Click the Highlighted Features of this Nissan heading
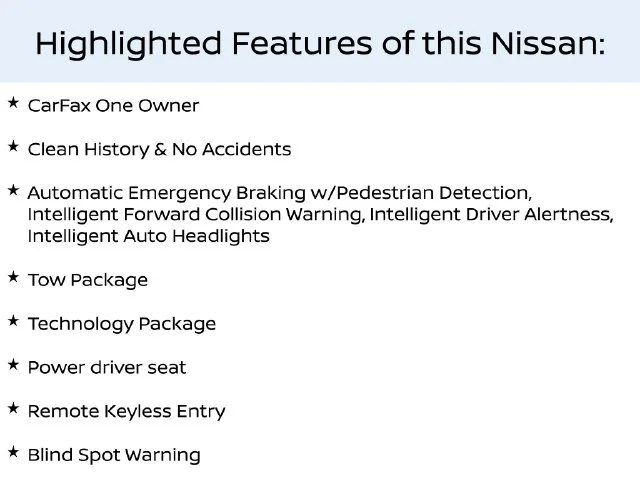This screenshot has width=640, height=480. pos(320,44)
